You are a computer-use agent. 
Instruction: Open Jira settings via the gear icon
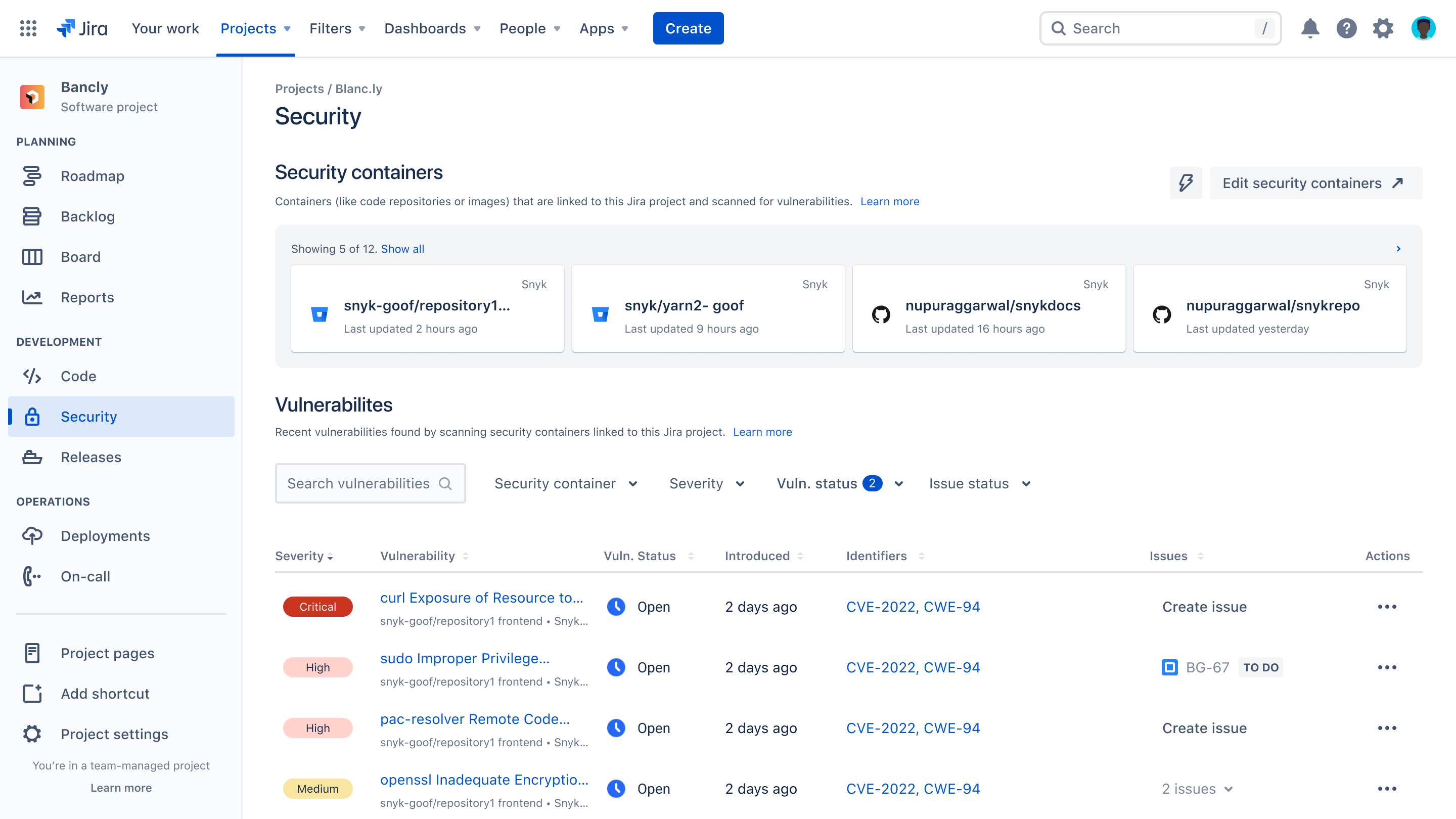[x=1384, y=28]
